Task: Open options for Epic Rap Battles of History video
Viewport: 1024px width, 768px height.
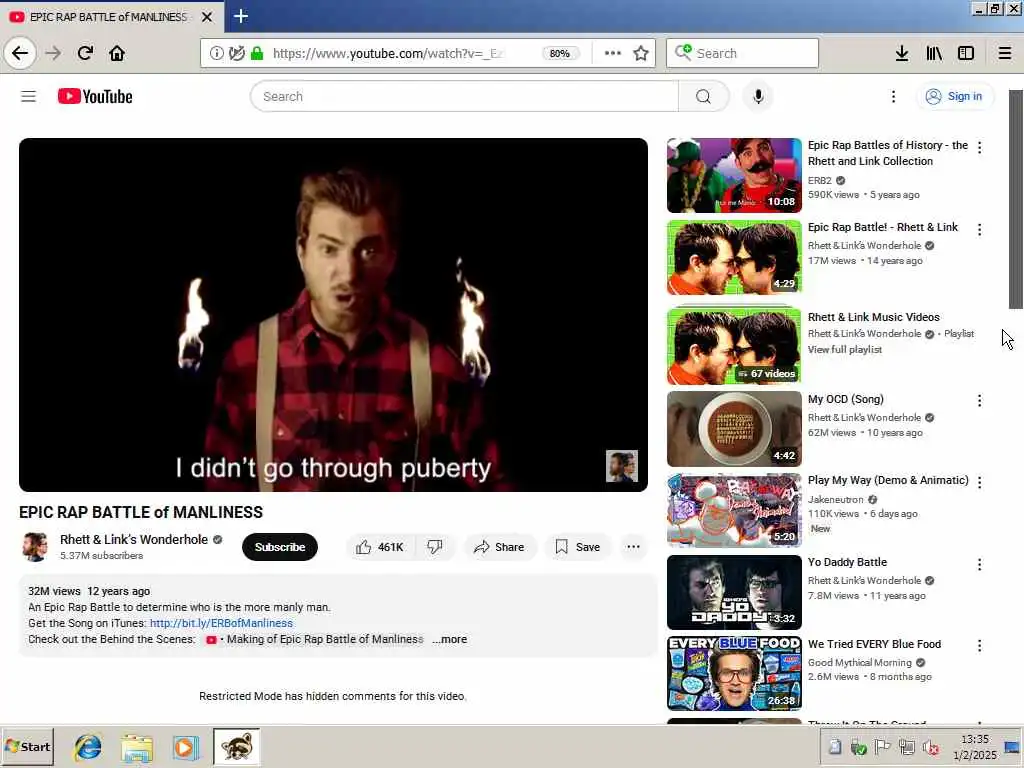Action: click(979, 148)
